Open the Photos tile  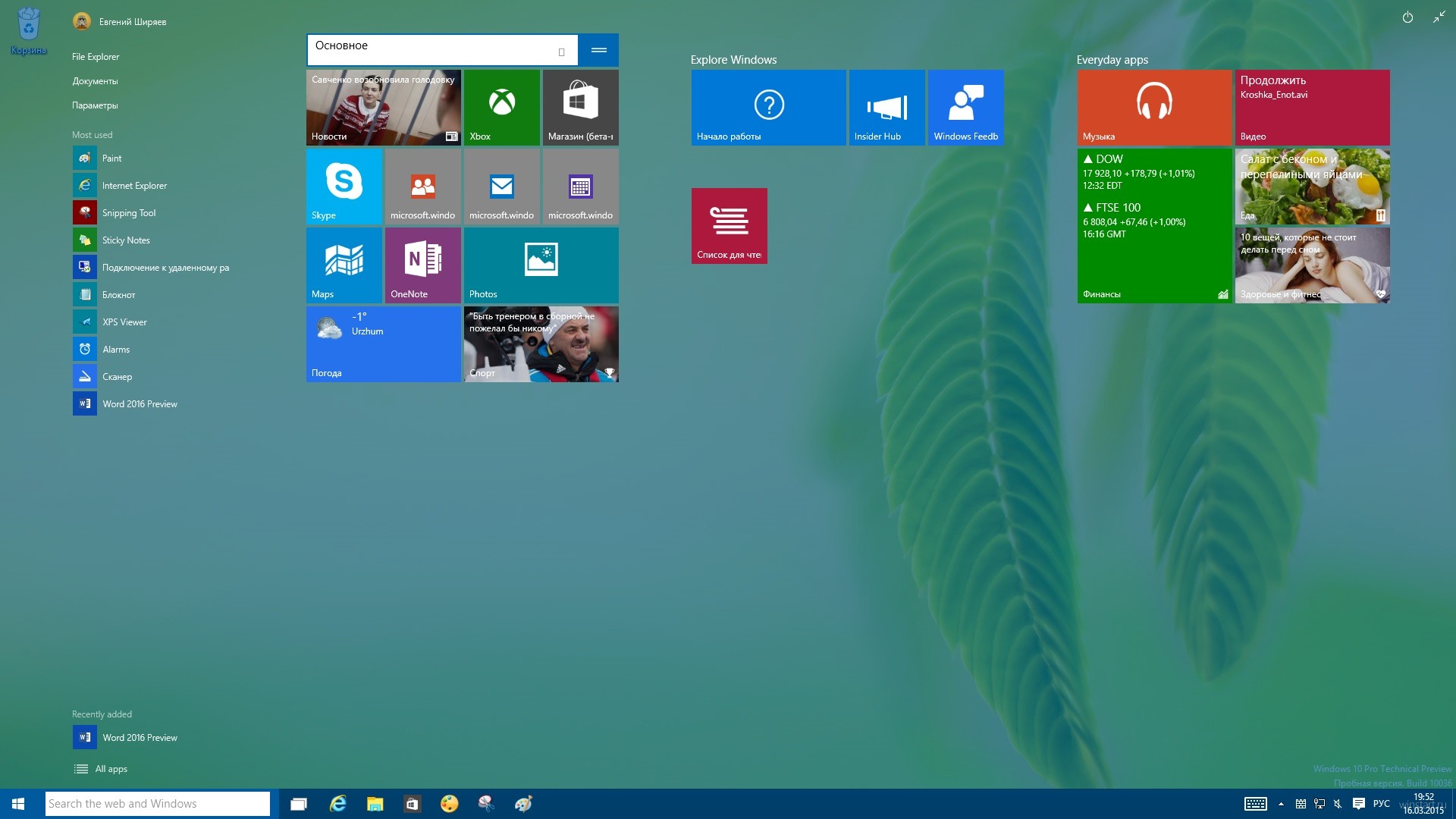[x=541, y=265]
